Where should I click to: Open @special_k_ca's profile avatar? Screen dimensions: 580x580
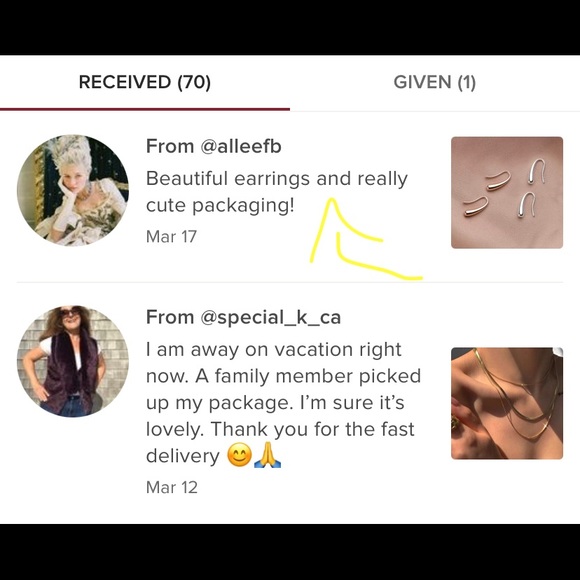[x=73, y=361]
